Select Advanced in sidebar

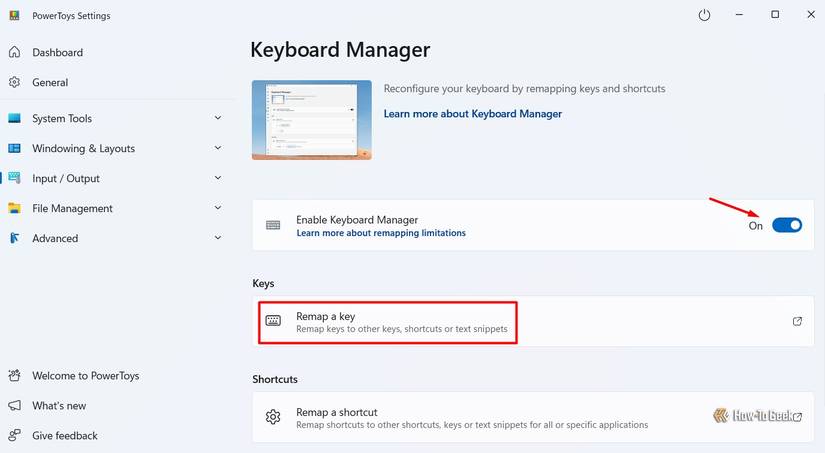point(55,238)
